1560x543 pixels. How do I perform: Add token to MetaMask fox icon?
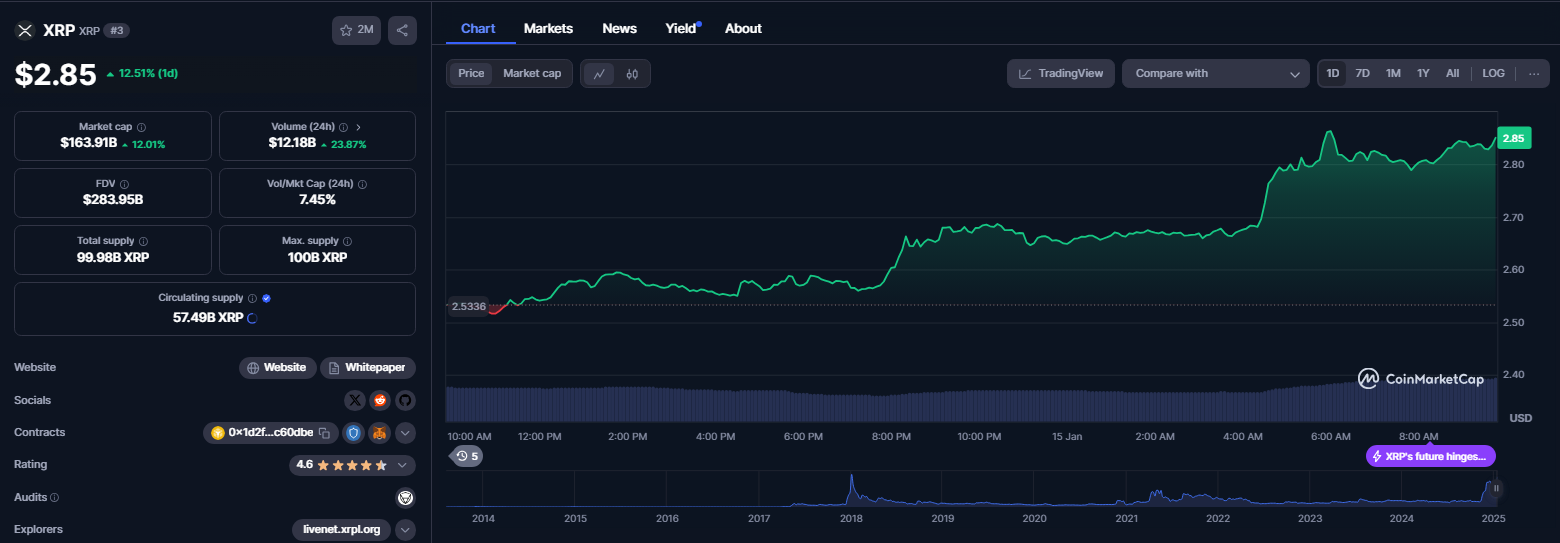tap(380, 433)
